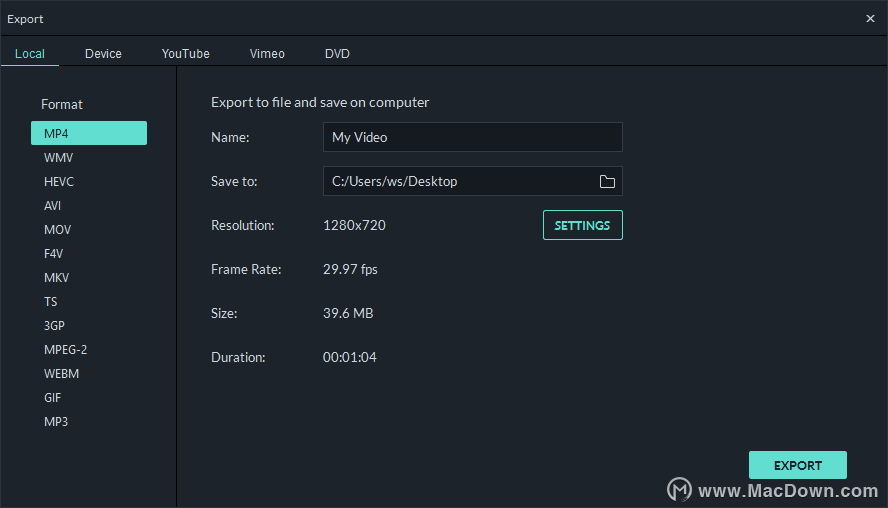Image resolution: width=888 pixels, height=508 pixels.
Task: Select the Vimeo tab
Action: tap(267, 54)
